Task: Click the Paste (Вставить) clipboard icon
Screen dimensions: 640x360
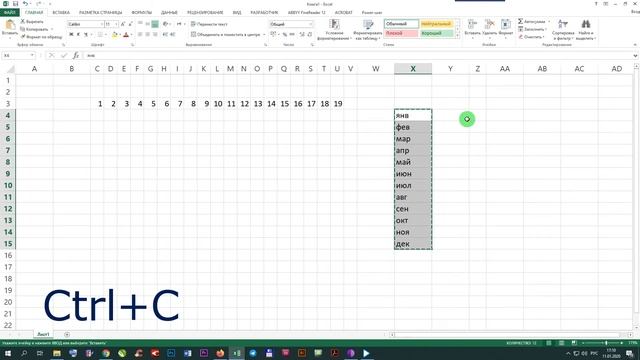Action: (x=10, y=24)
